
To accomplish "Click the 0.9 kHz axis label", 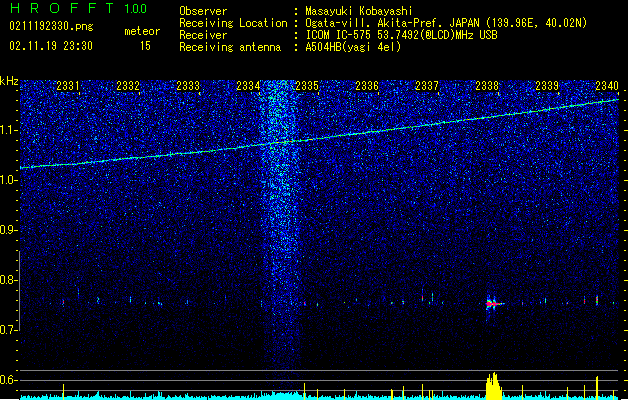I will pos(9,230).
